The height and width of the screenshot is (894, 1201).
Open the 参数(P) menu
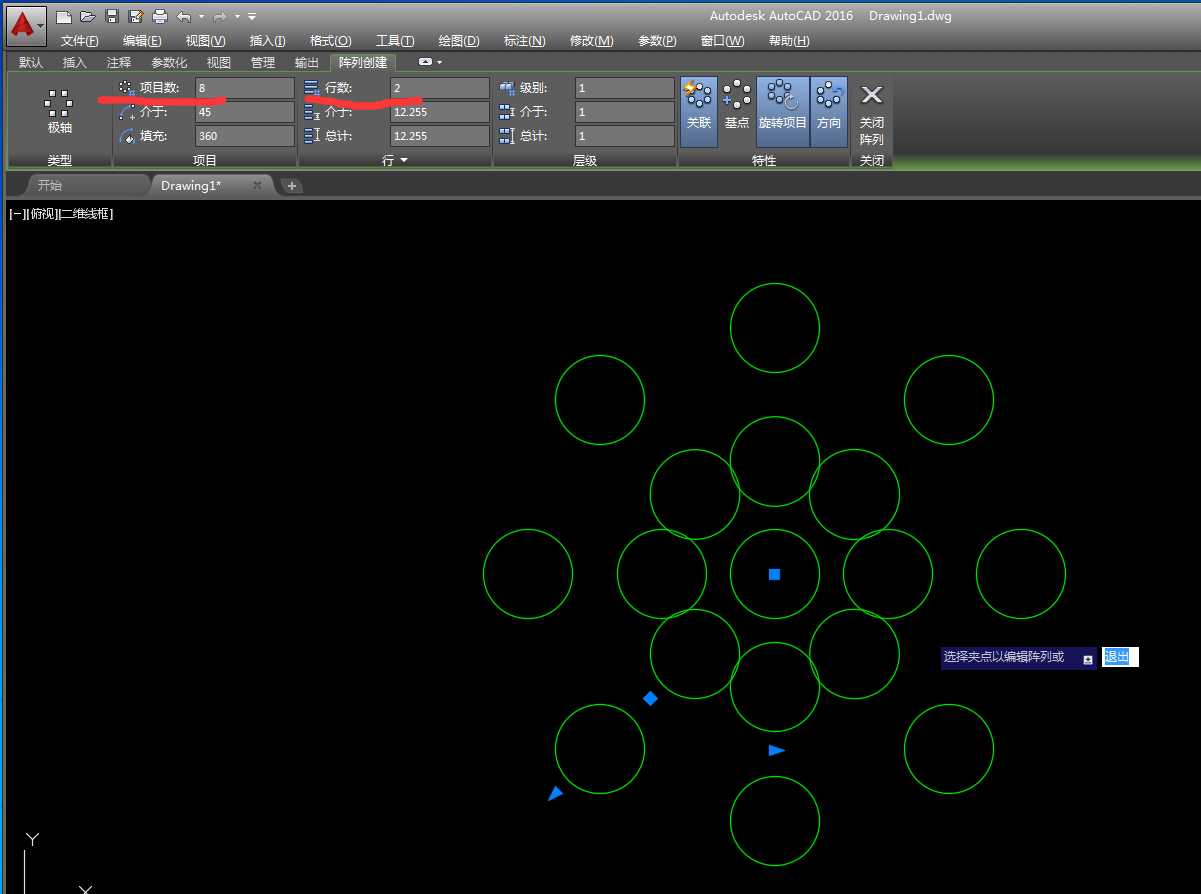click(657, 41)
